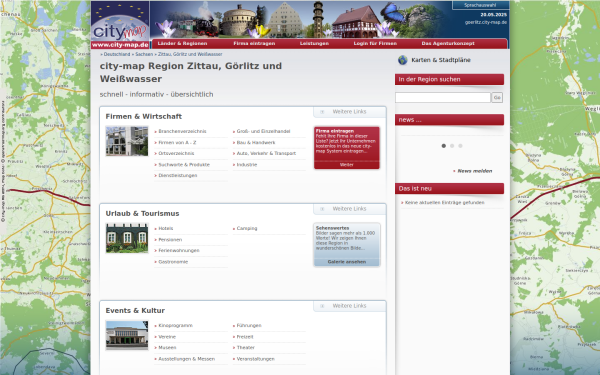Expand Weitere Links in Firmen & Wirtschaft
Image resolution: width=600 pixels, height=375 pixels.
pyautogui.click(x=349, y=112)
